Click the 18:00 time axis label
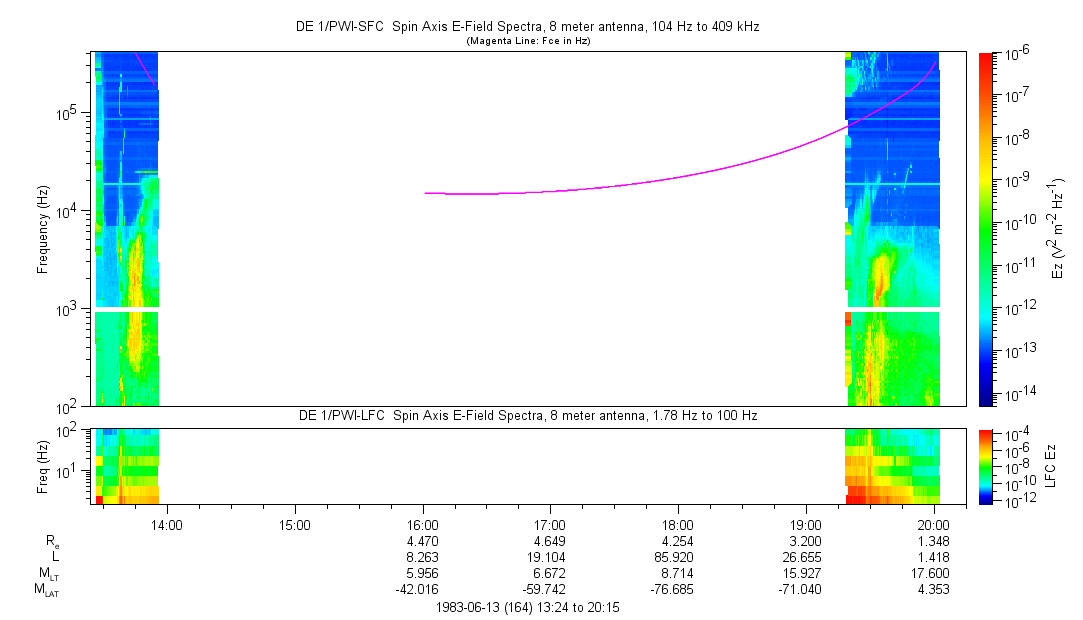Screen dimensions: 1083x620 pos(678,525)
